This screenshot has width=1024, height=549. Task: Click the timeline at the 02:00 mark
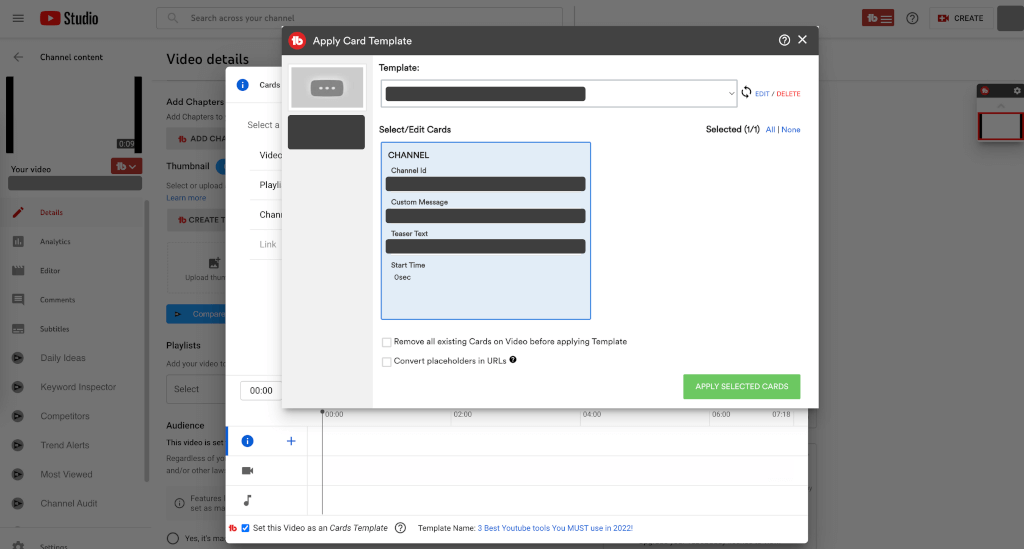coord(462,413)
